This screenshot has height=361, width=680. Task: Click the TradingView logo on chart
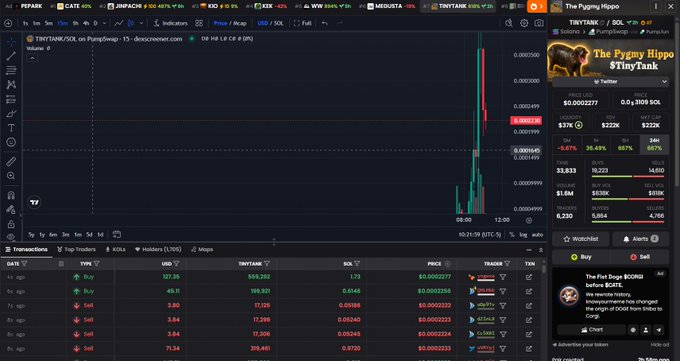click(34, 202)
